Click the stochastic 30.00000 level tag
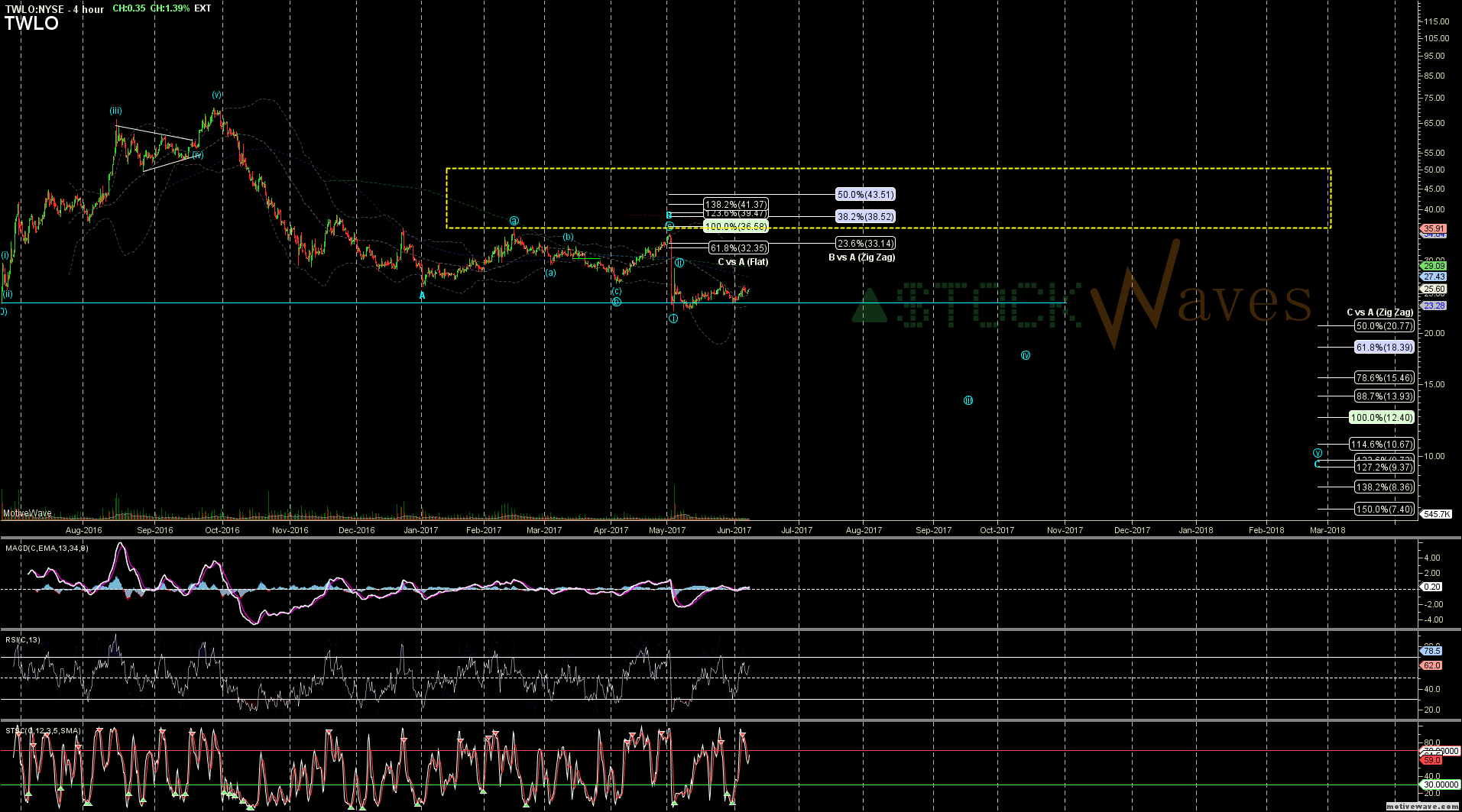The image size is (1462, 812). coord(1441,785)
